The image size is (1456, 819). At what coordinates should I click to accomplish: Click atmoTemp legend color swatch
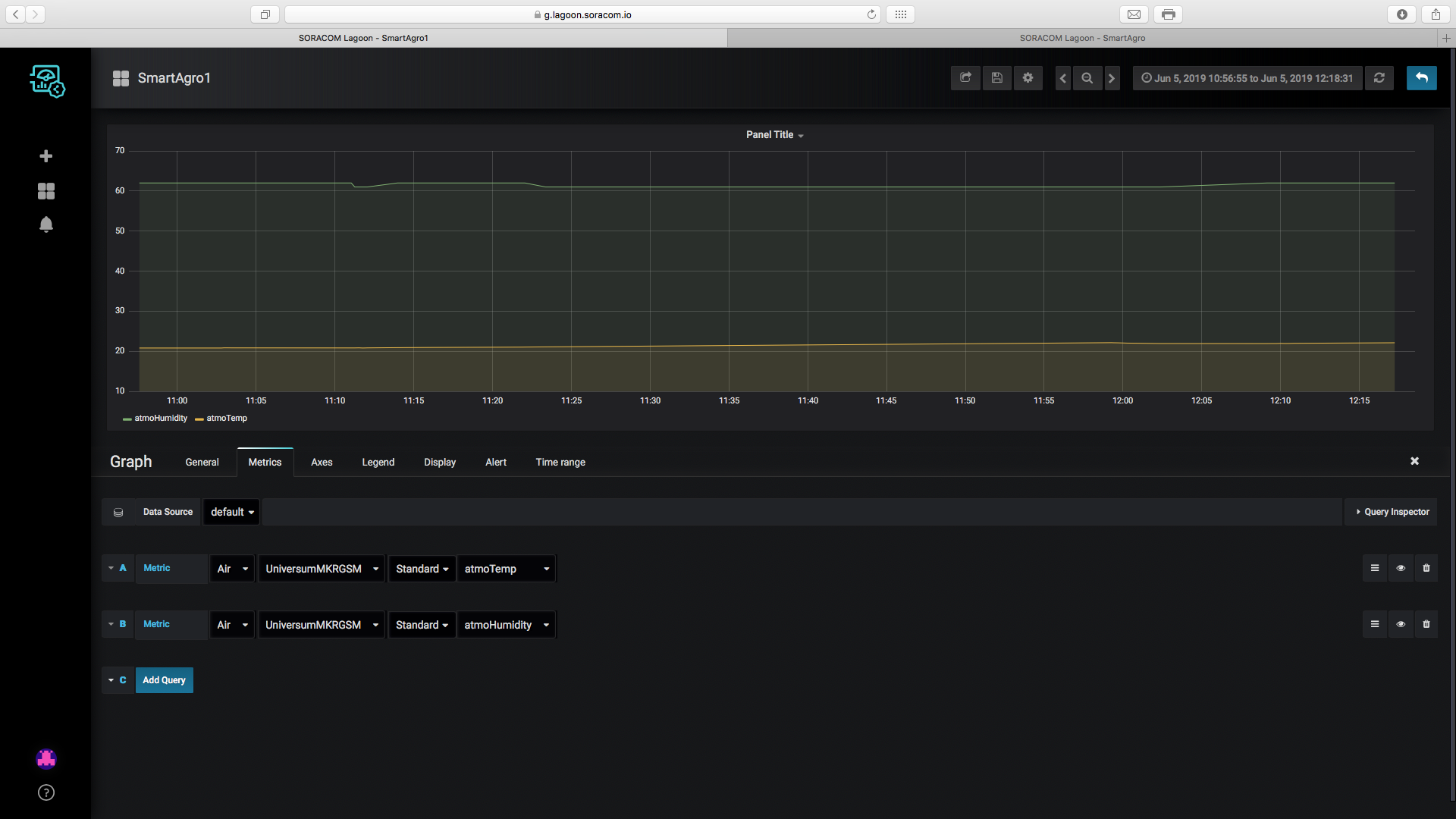pyautogui.click(x=199, y=419)
